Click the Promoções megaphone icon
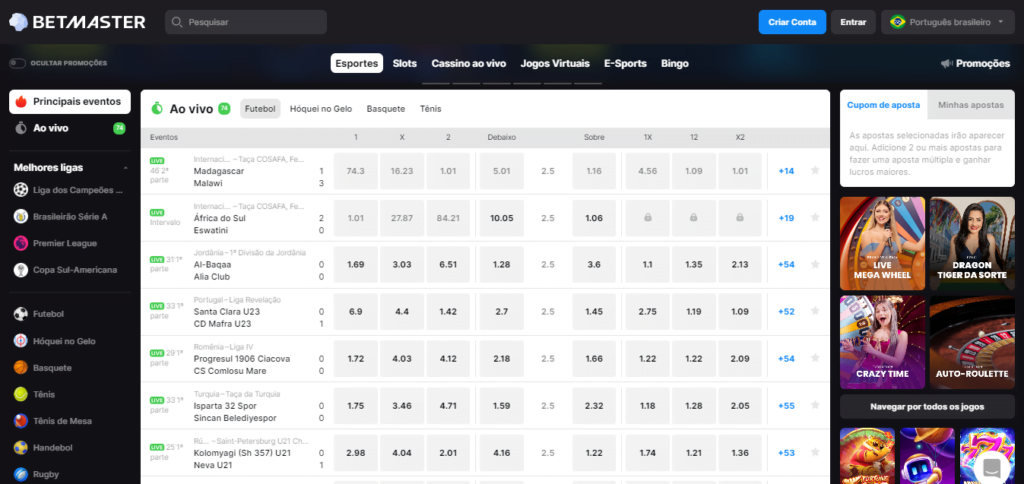 [946, 63]
